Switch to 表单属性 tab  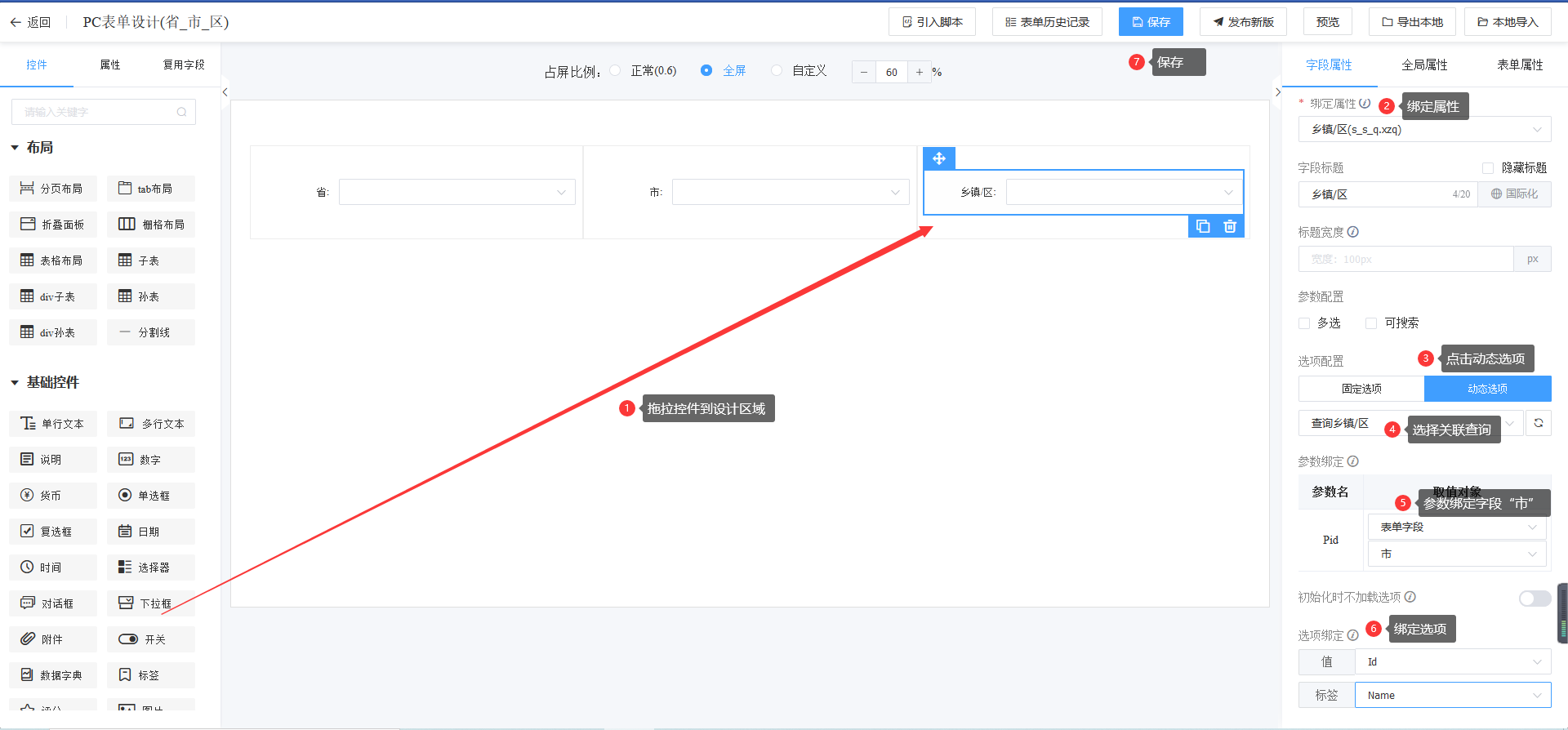(x=1520, y=65)
